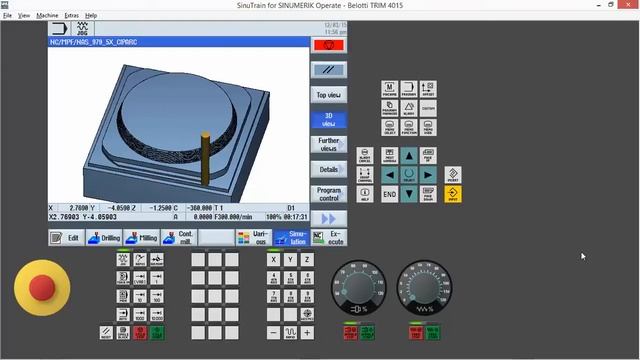Select the 3D view softkey

(x=329, y=120)
